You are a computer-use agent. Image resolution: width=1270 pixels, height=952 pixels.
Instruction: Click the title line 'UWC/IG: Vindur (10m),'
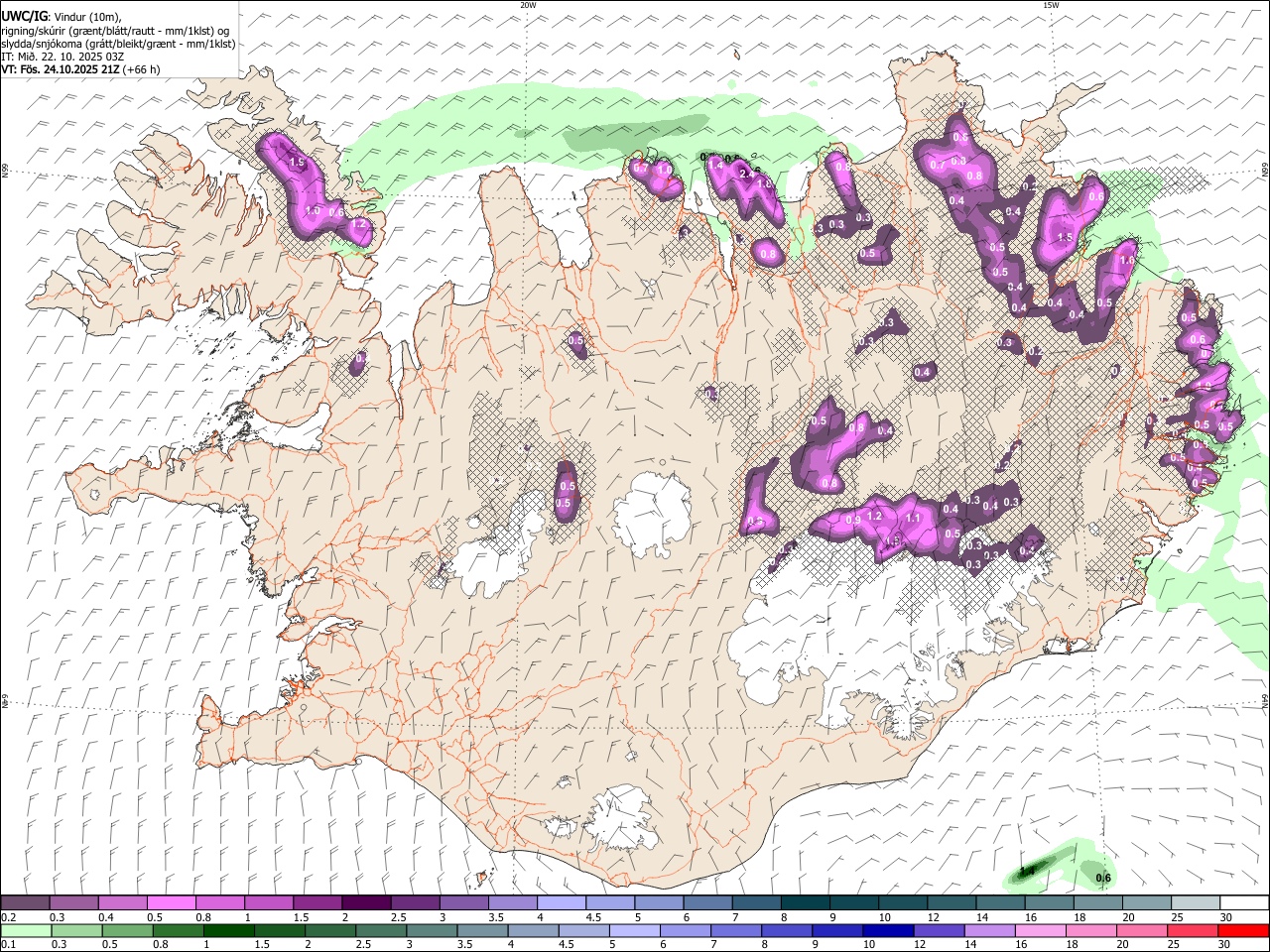tap(61, 17)
